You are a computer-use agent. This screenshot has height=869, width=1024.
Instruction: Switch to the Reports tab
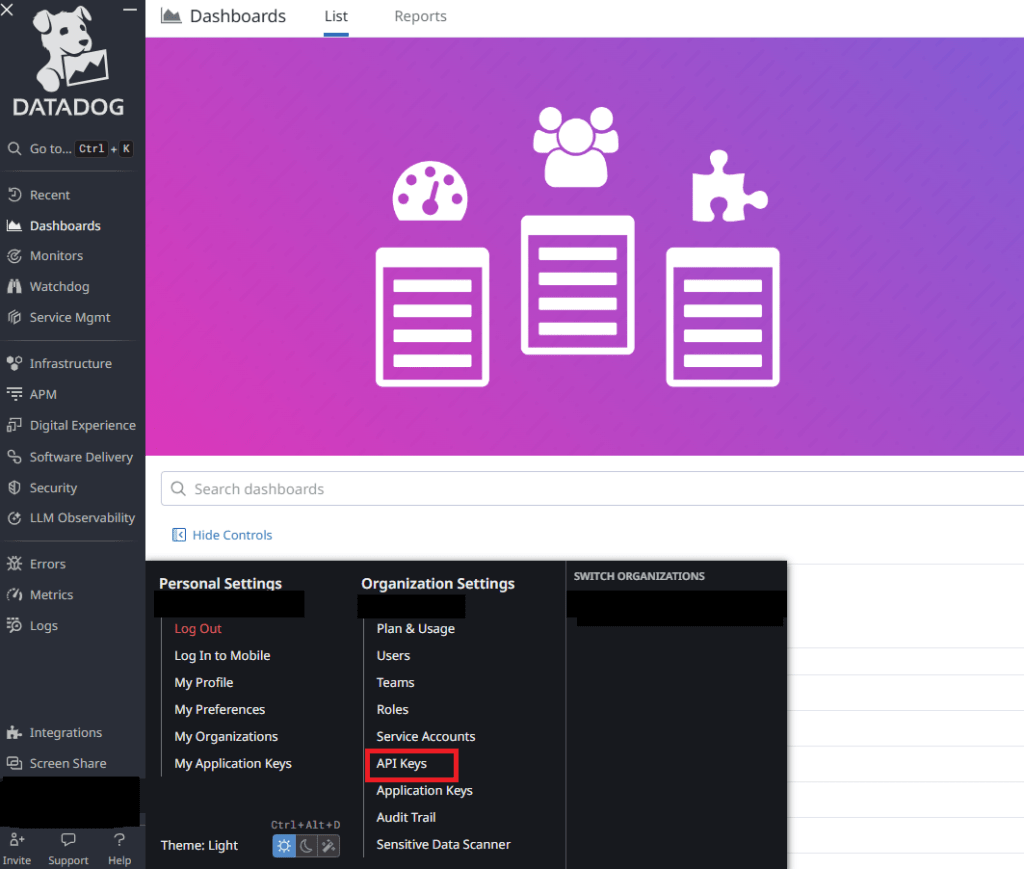pos(420,17)
